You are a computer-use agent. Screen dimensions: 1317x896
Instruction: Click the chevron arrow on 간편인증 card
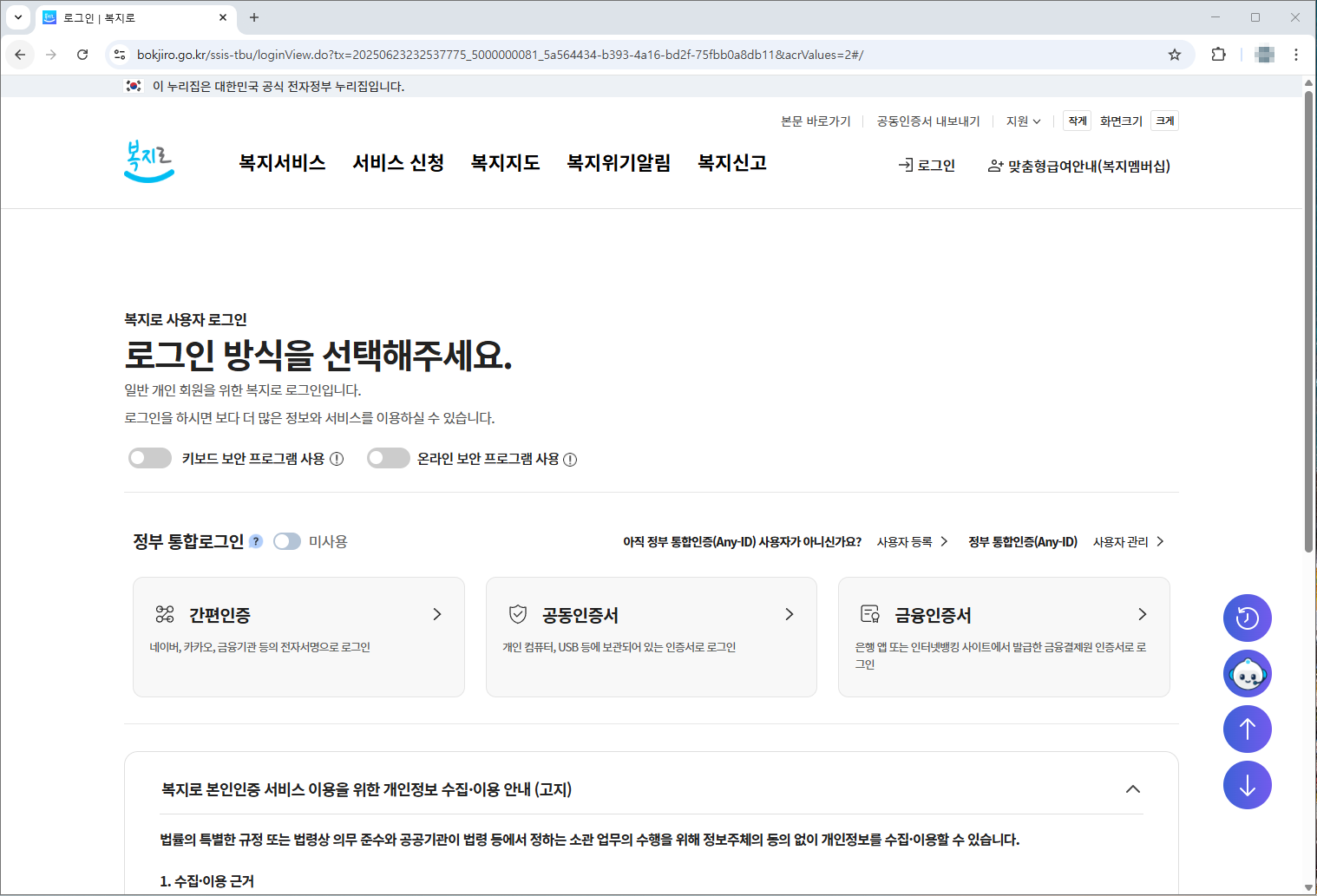click(437, 614)
